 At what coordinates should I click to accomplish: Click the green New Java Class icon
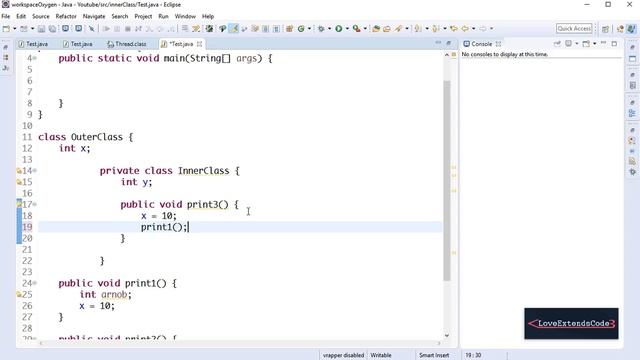pos(301,29)
